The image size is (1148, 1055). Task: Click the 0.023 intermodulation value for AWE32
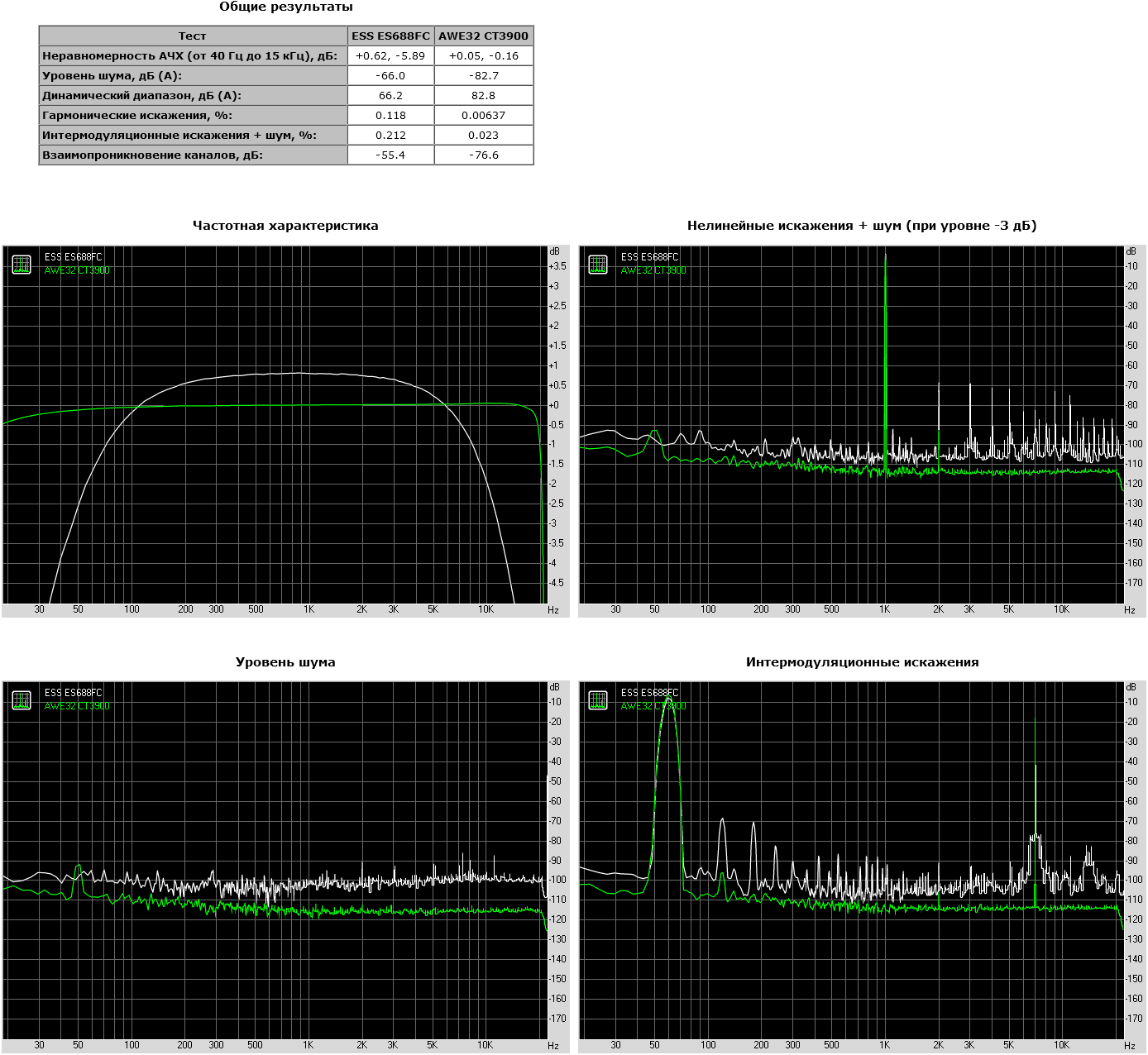tap(483, 135)
